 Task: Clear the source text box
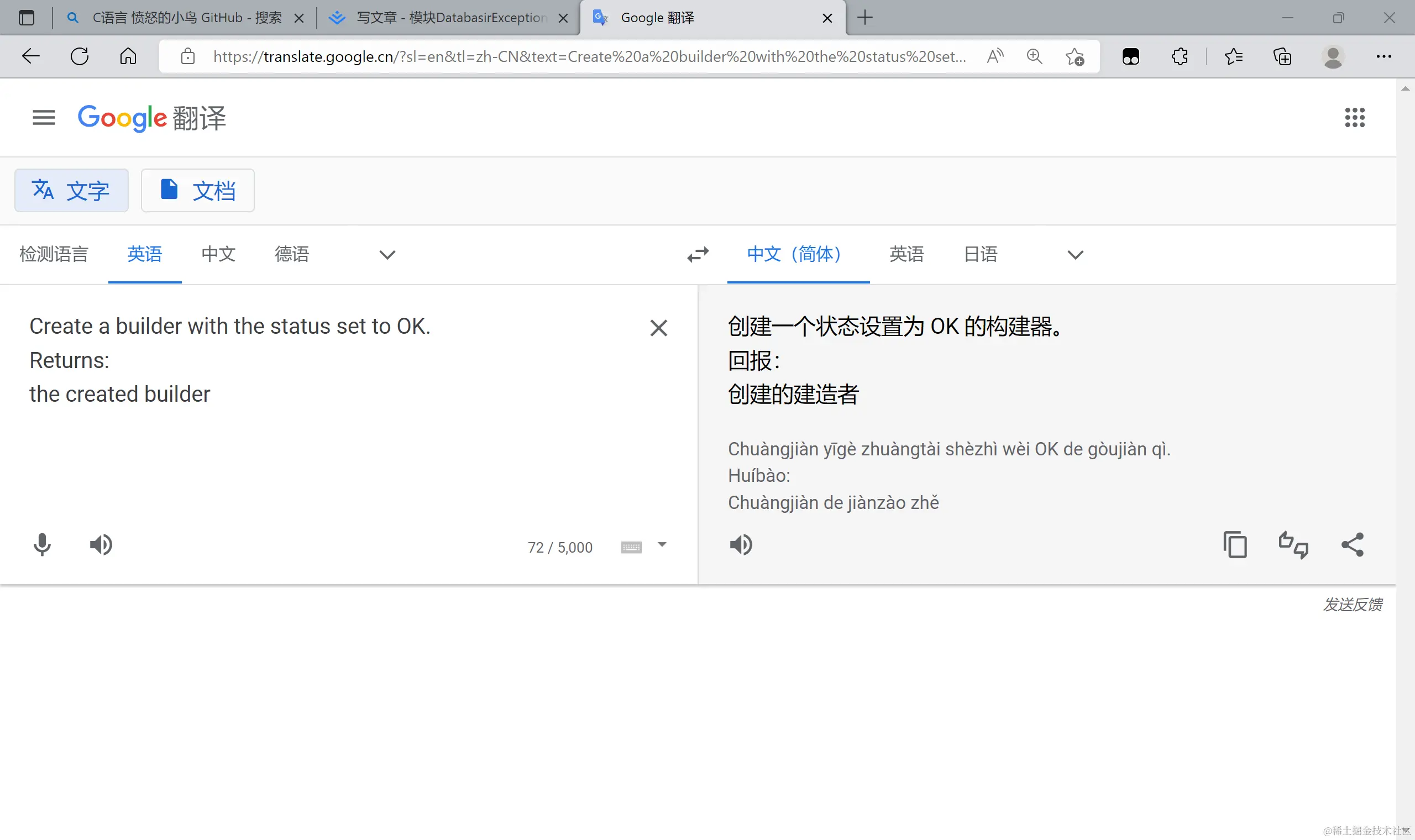point(658,328)
